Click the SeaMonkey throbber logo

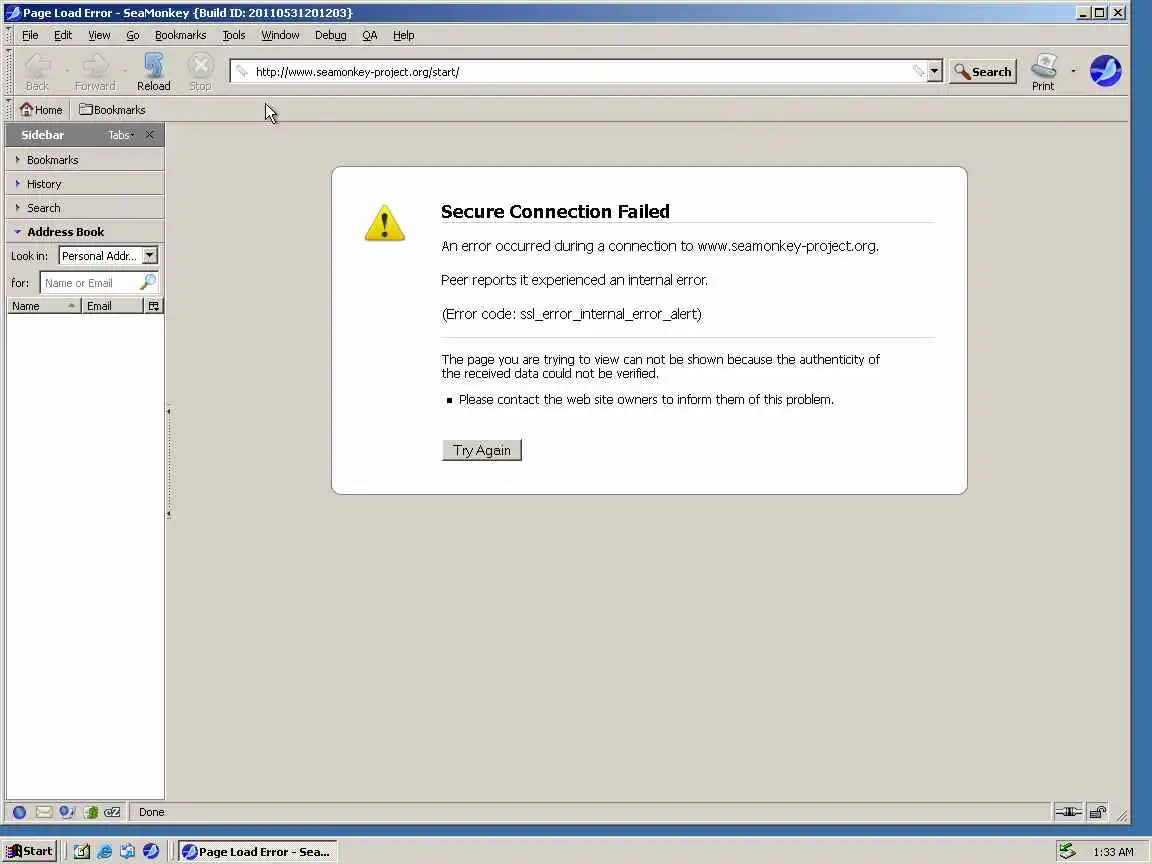(1106, 71)
